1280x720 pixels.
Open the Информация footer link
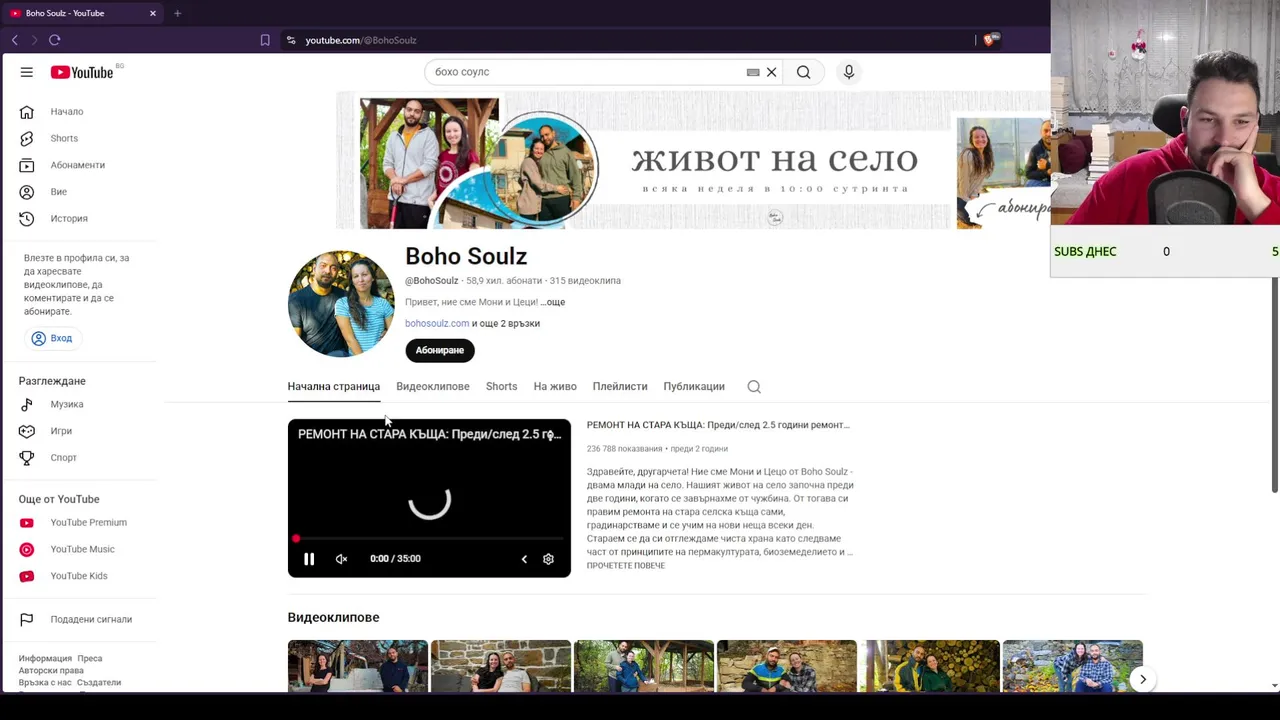pyautogui.click(x=45, y=659)
